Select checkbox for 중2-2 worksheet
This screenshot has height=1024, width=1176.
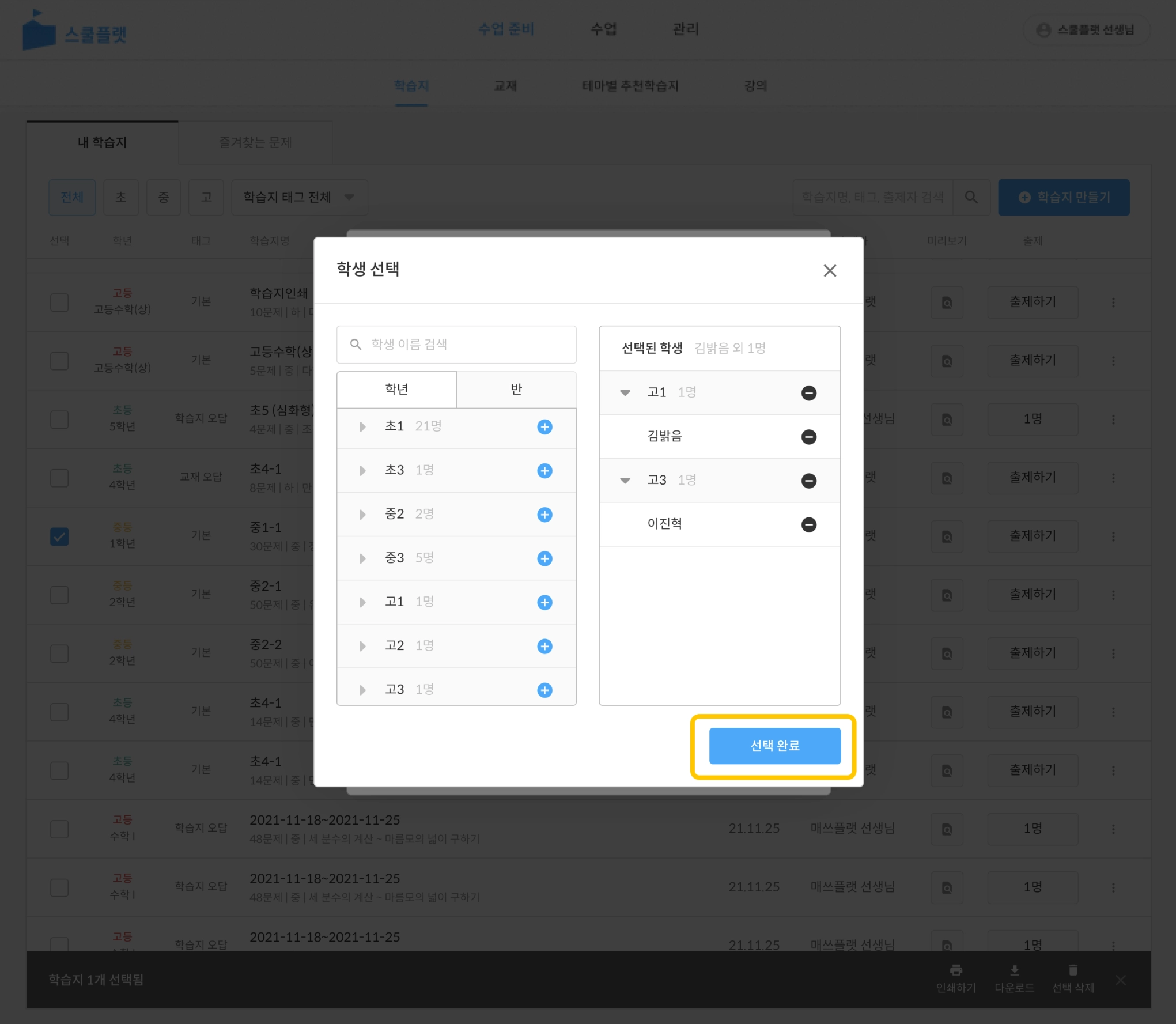[59, 653]
